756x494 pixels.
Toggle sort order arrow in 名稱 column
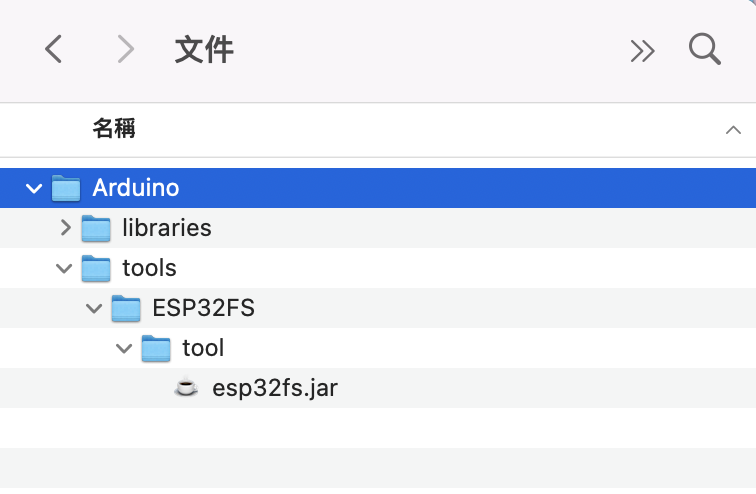click(x=733, y=130)
